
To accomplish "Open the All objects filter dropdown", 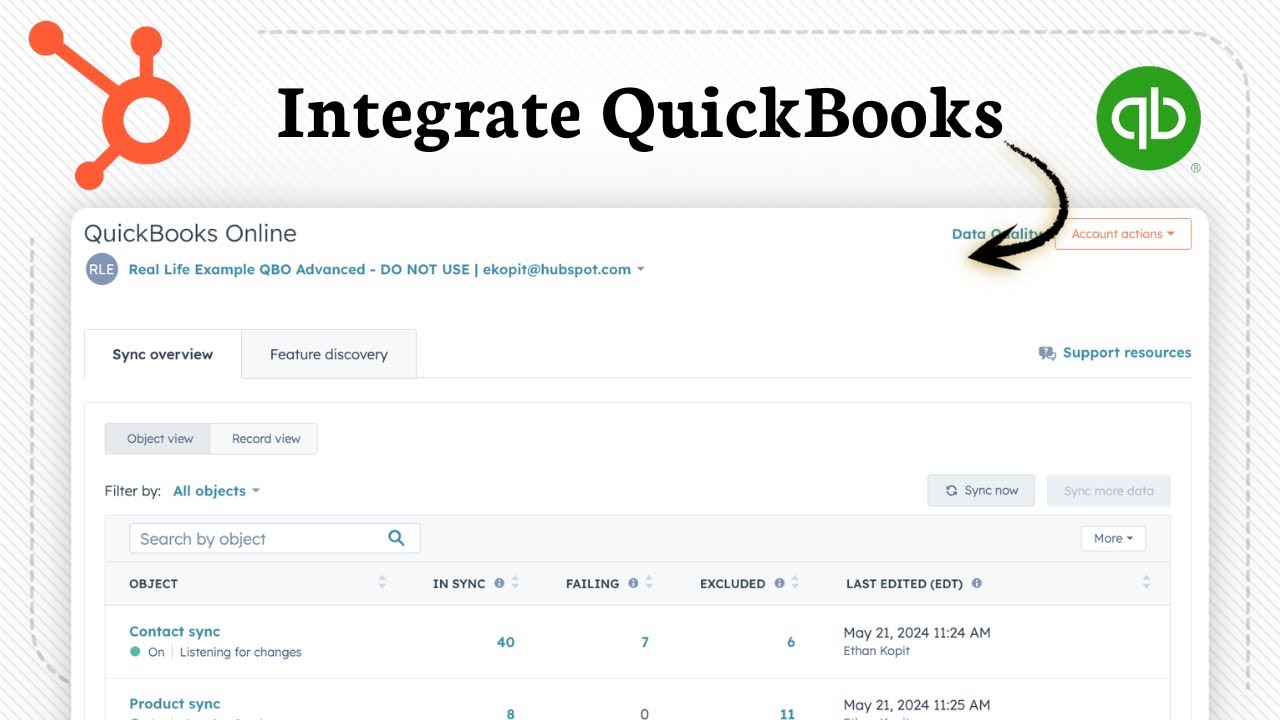I will 216,491.
